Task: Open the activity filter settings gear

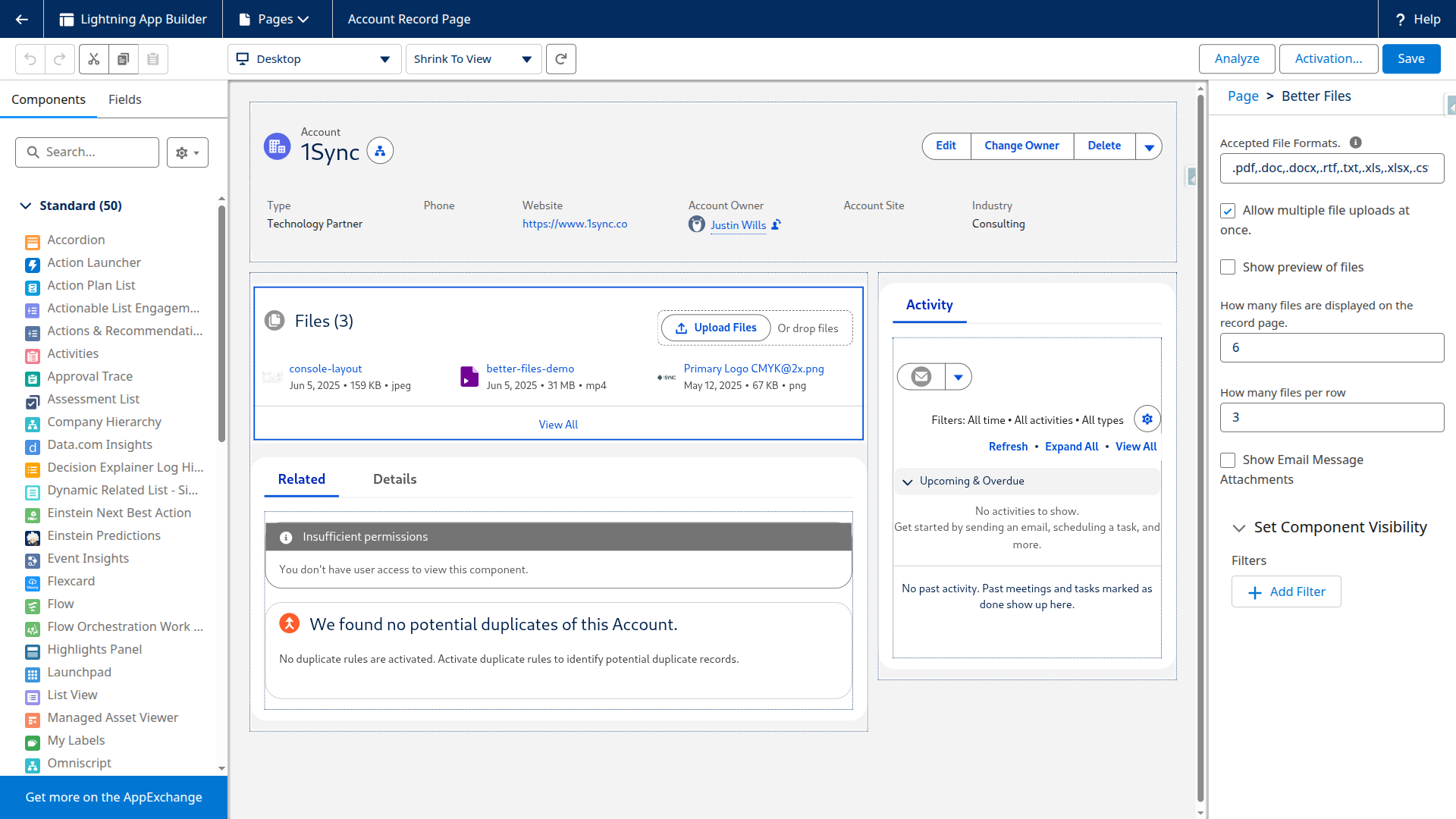Action: tap(1146, 418)
